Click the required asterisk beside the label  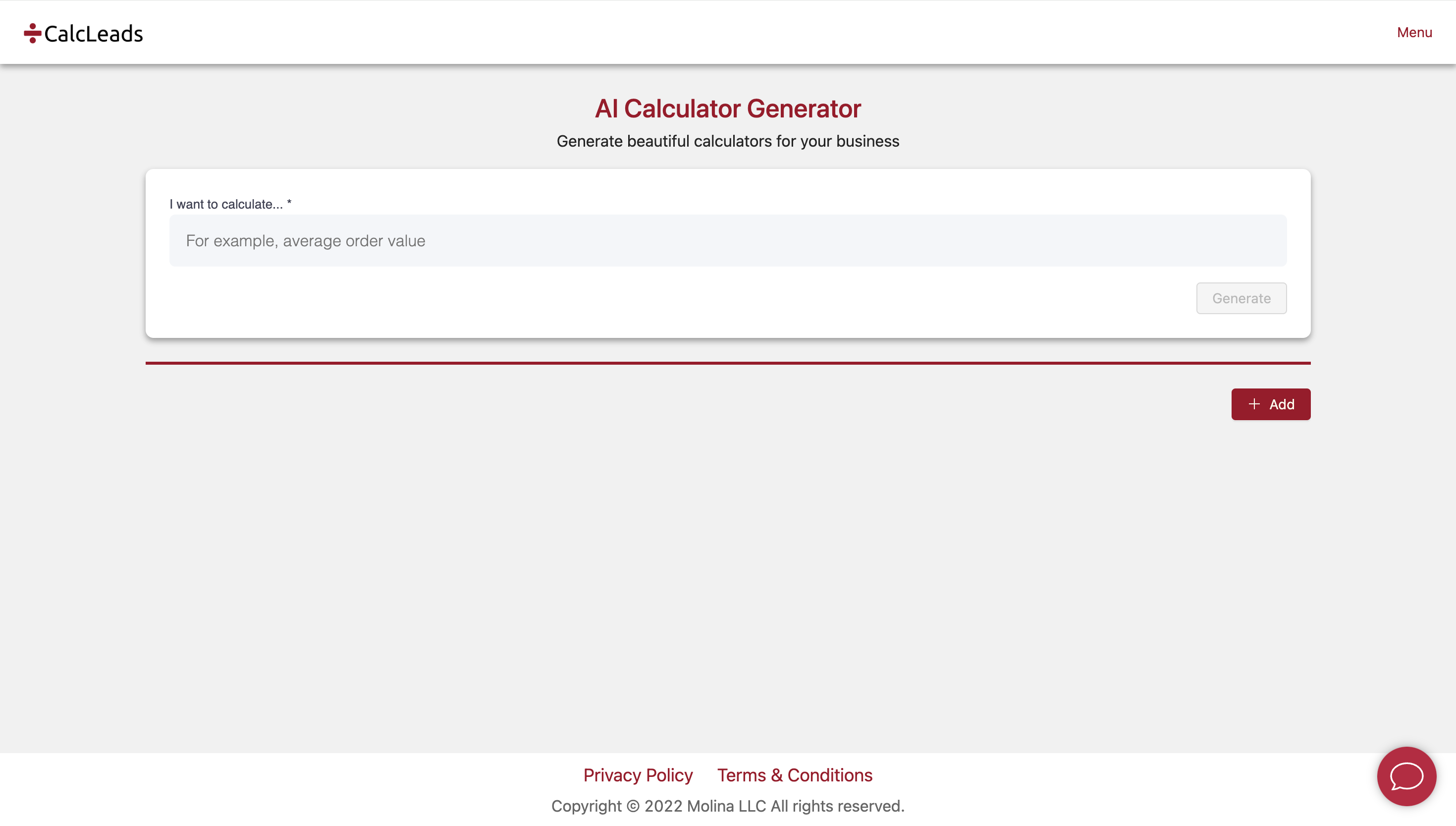click(x=289, y=203)
